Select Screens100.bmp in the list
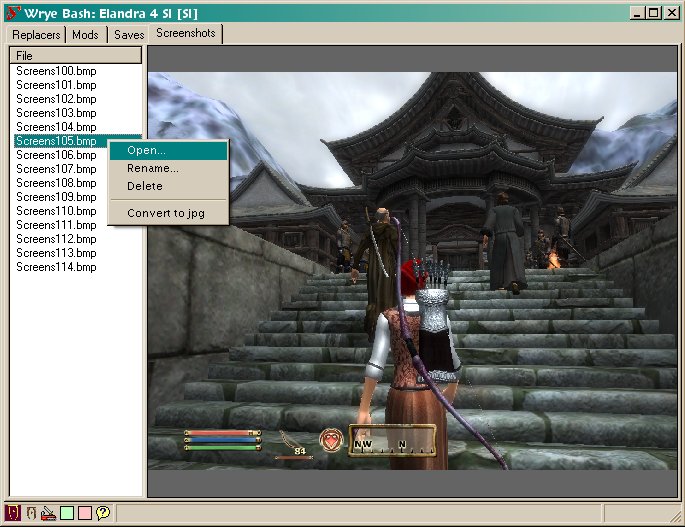 click(x=56, y=71)
